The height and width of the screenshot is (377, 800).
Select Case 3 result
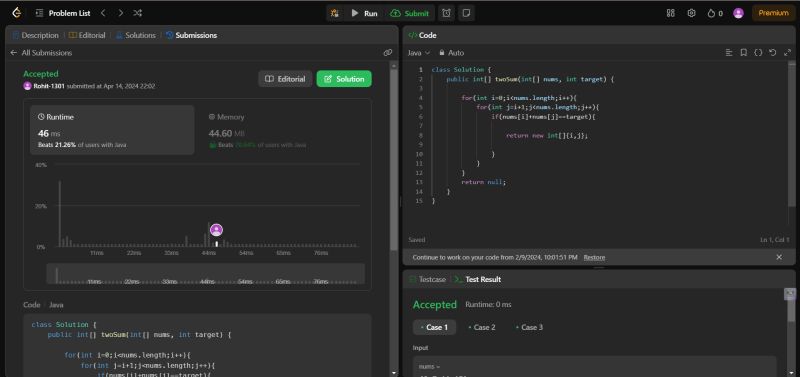click(x=529, y=328)
